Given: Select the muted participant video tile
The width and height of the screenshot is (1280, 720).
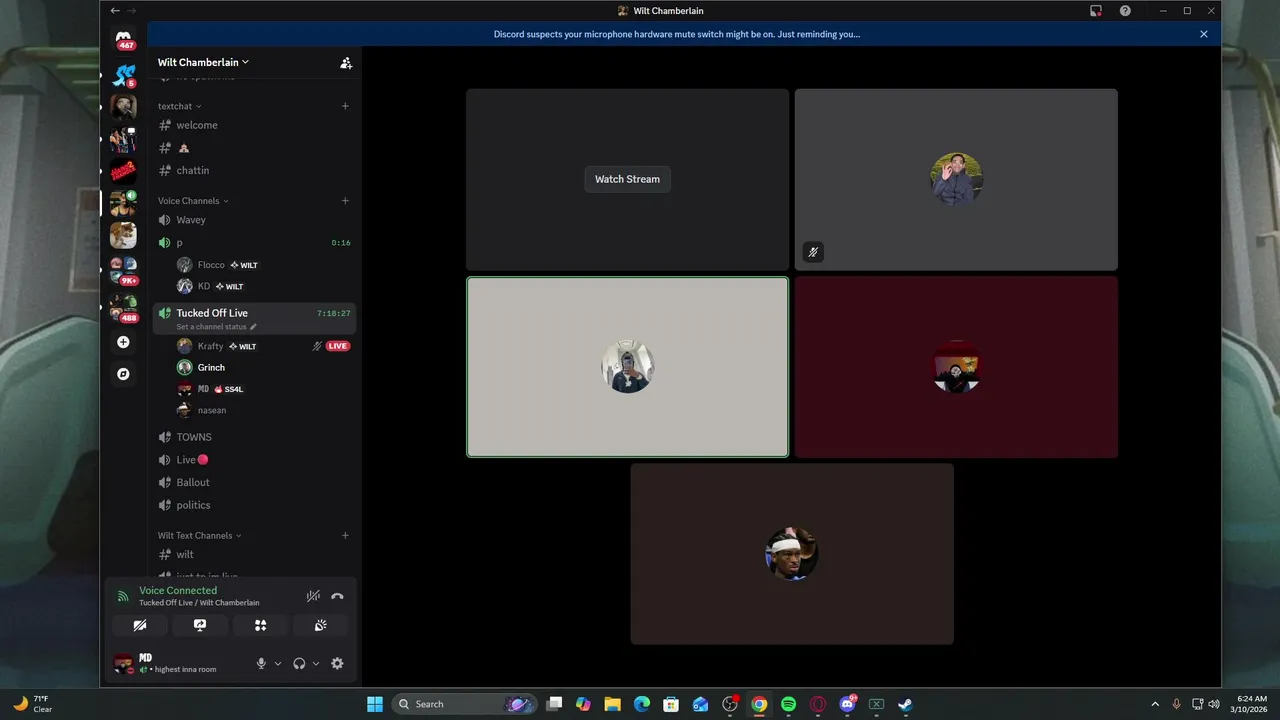Looking at the screenshot, I should pos(956,179).
